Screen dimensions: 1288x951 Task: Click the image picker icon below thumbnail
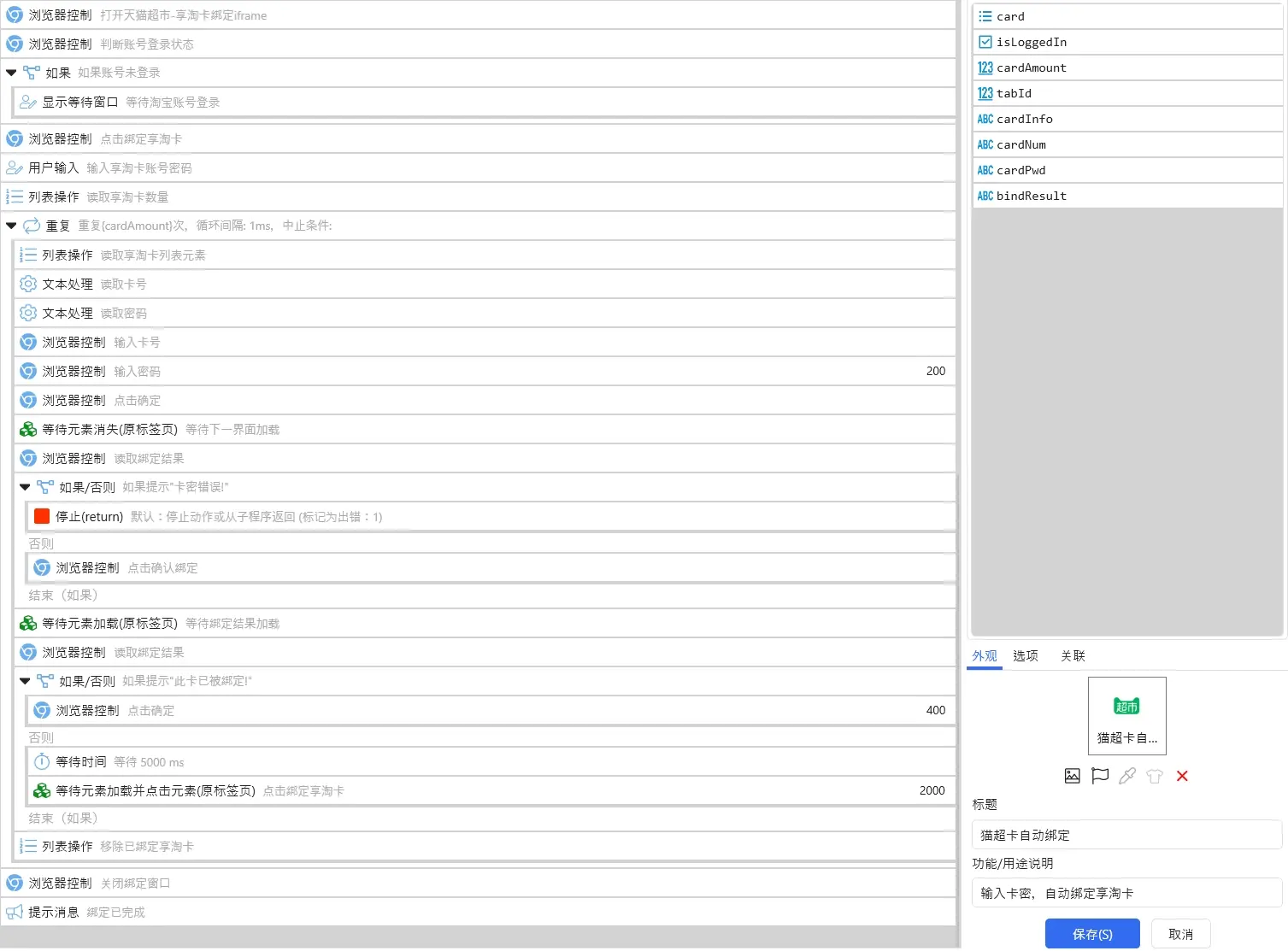[x=1072, y=776]
